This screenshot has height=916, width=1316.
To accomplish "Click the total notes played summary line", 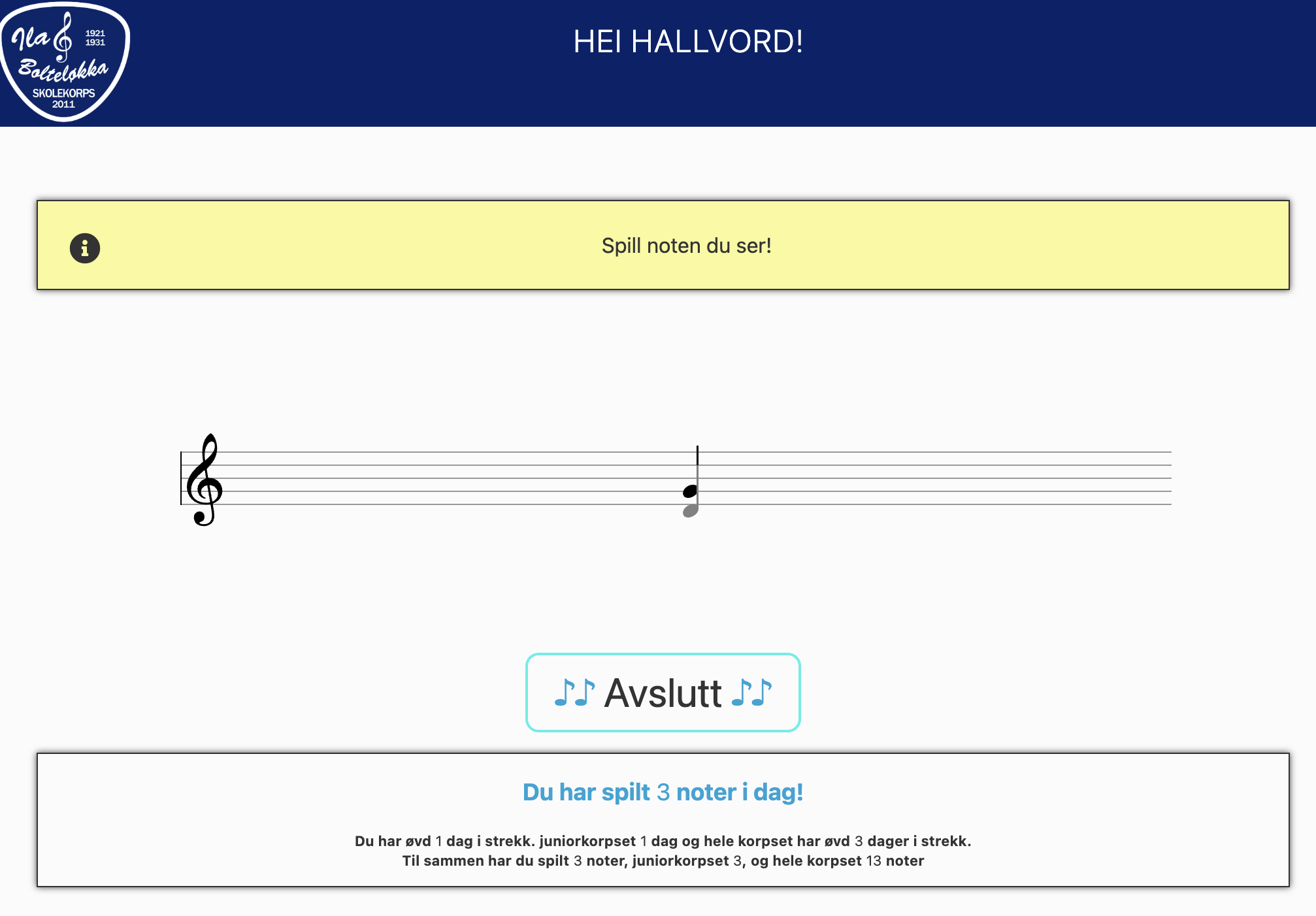I will click(x=663, y=860).
